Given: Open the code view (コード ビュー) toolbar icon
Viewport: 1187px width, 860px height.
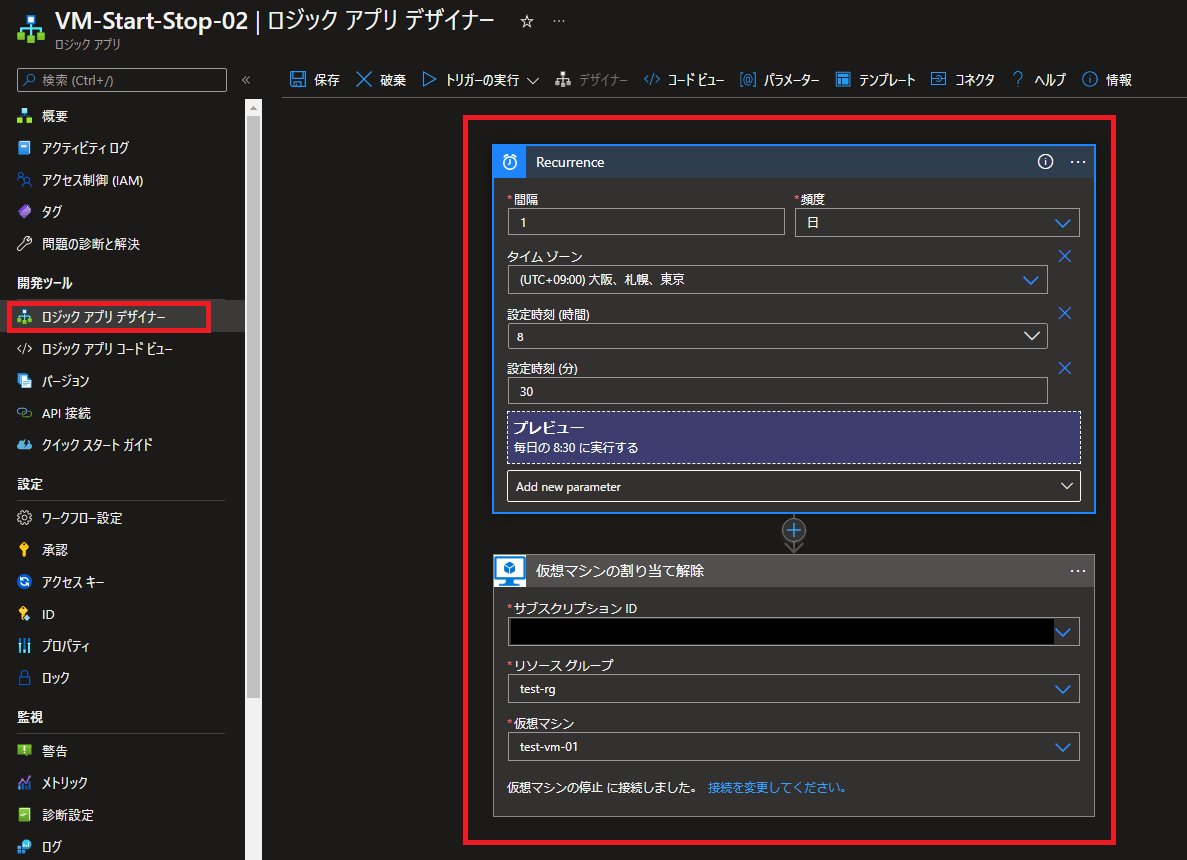Looking at the screenshot, I should [x=652, y=79].
